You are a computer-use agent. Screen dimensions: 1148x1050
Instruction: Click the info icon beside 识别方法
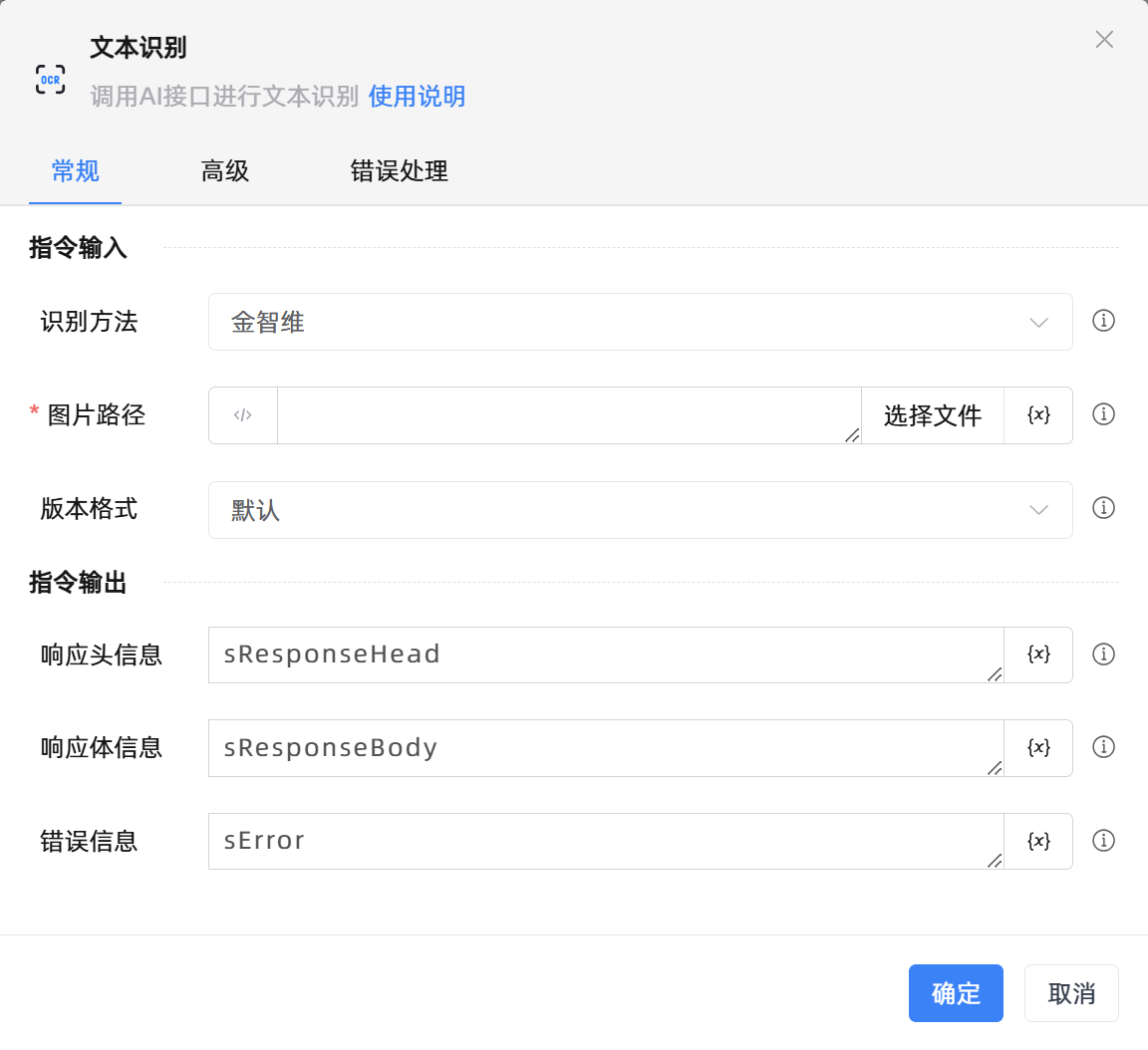(x=1103, y=321)
